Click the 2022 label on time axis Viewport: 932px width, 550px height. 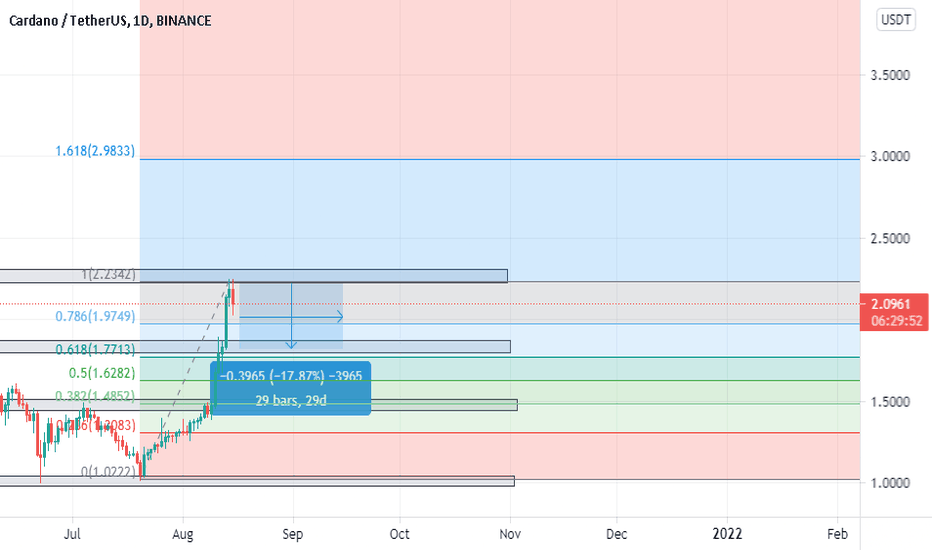(728, 534)
